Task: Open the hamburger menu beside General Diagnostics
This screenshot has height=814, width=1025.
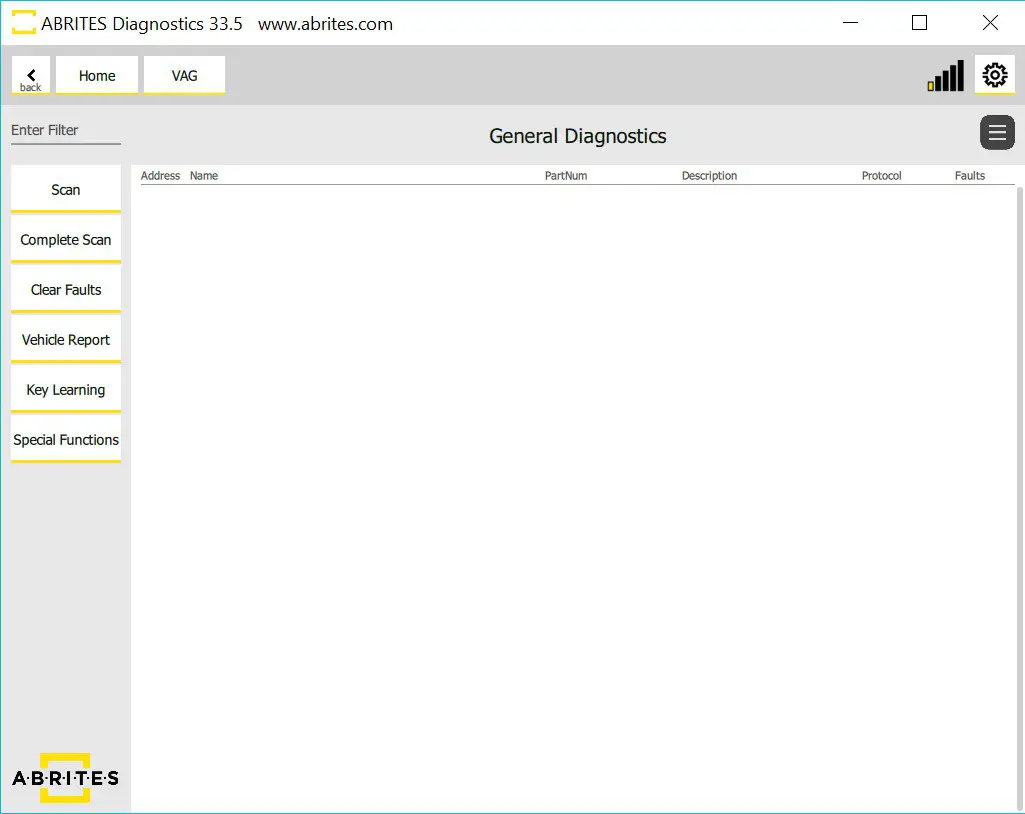Action: [996, 132]
